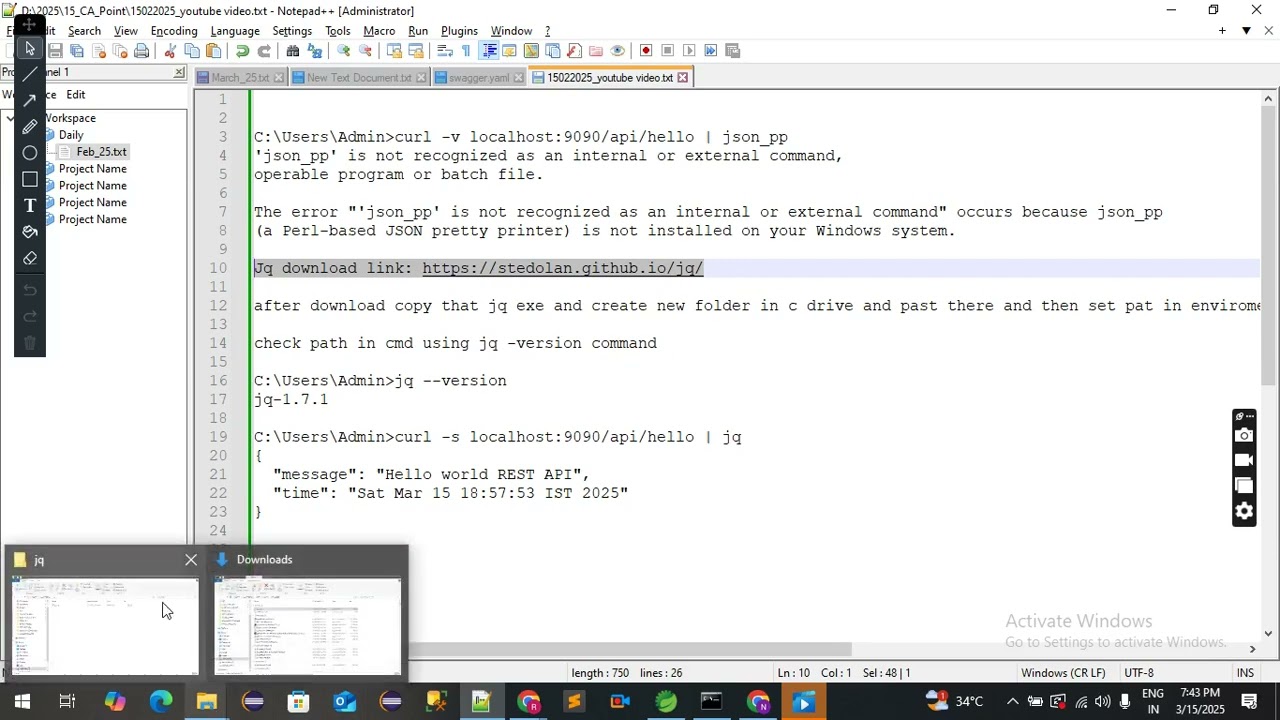Click the Replace toolbar icon
Screen dimensions: 1280x720
(x=315, y=51)
